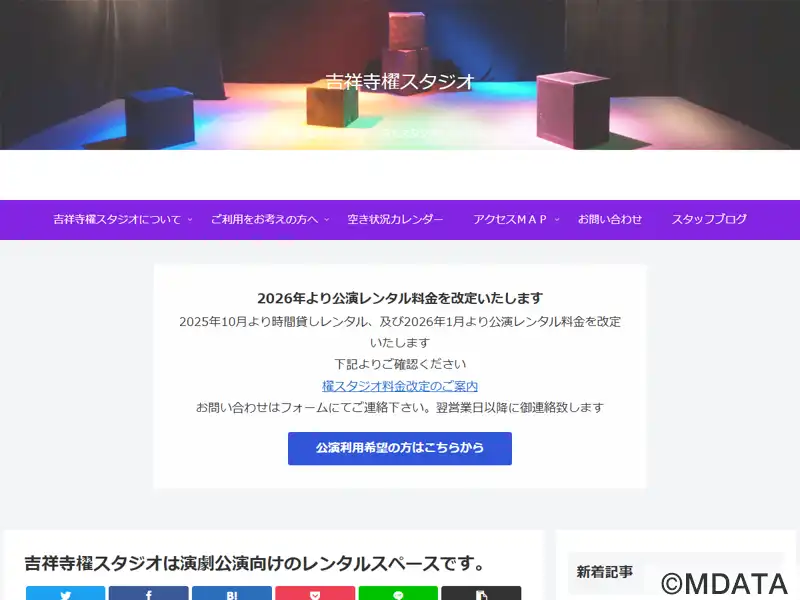The width and height of the screenshot is (800, 600).
Task: Click the Hatena Bookmark B! share icon
Action: click(x=231, y=594)
